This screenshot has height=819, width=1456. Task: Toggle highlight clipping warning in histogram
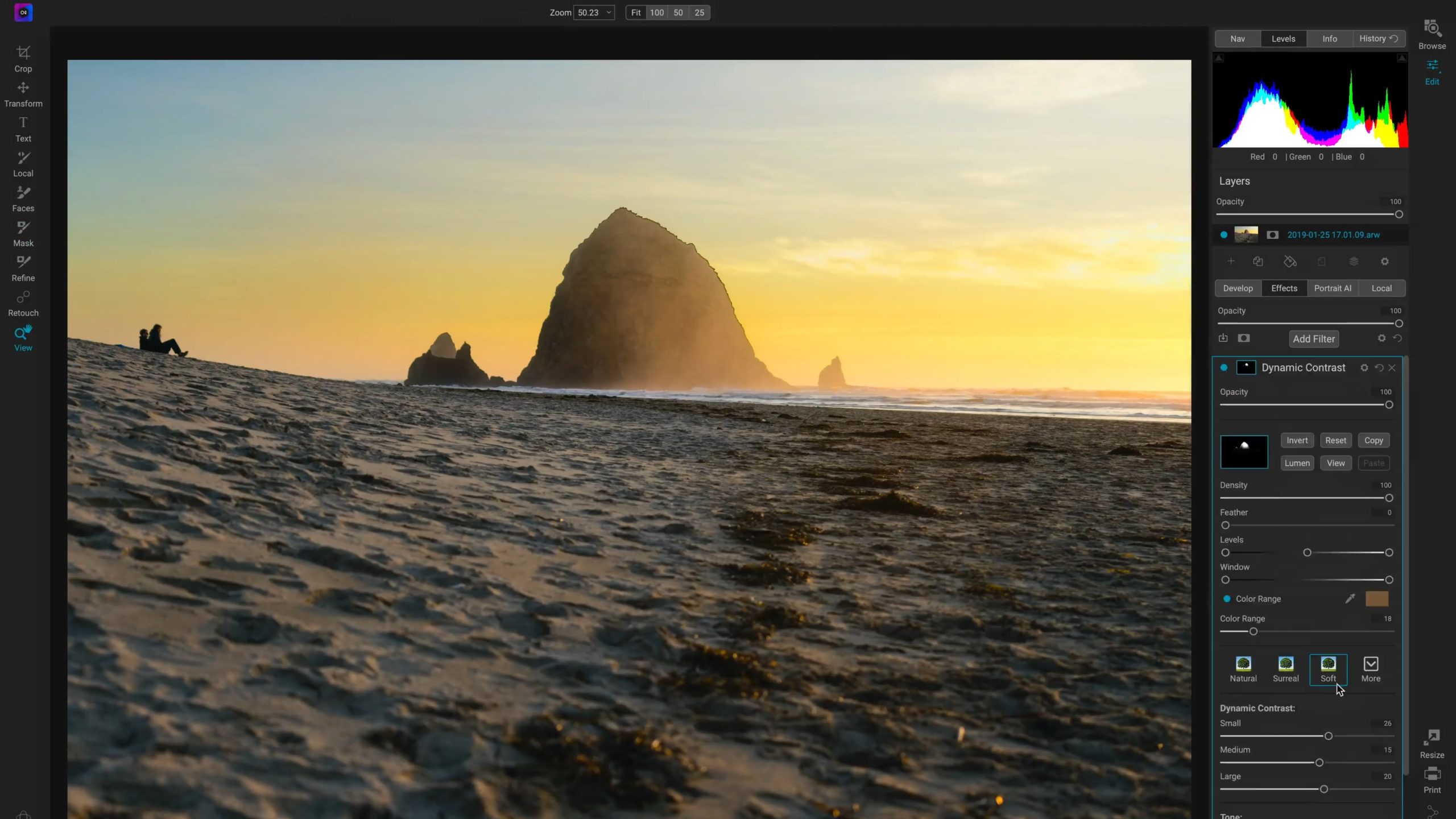1402,58
